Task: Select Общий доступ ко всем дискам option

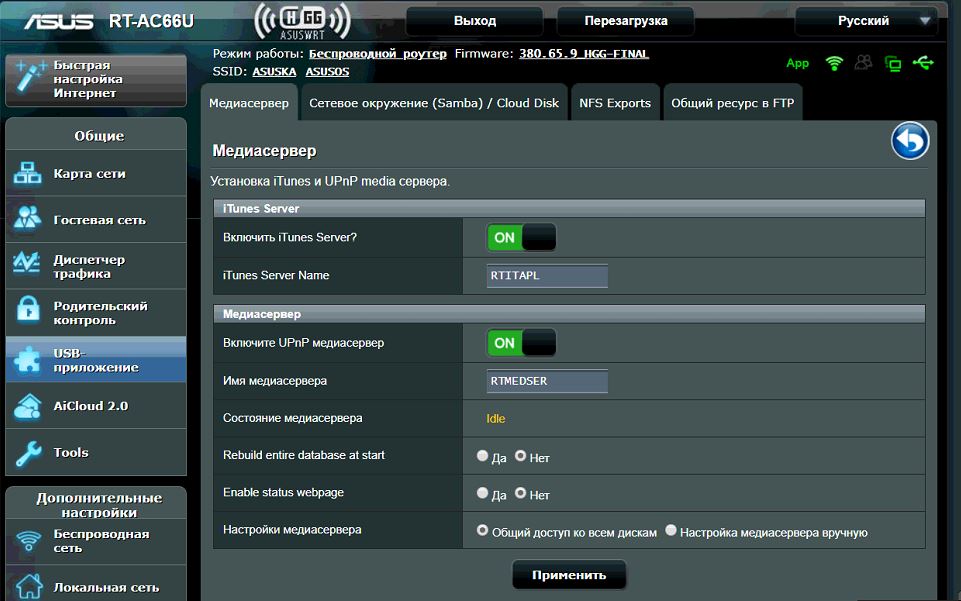Action: pos(482,531)
